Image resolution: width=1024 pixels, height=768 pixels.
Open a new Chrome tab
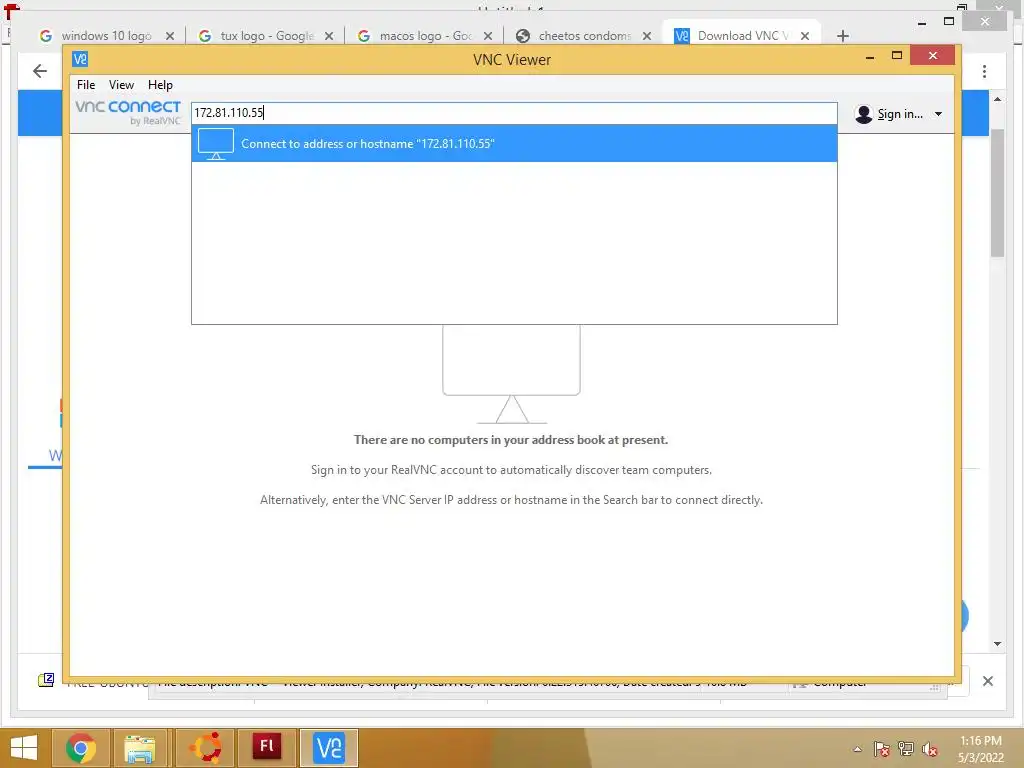pos(843,36)
